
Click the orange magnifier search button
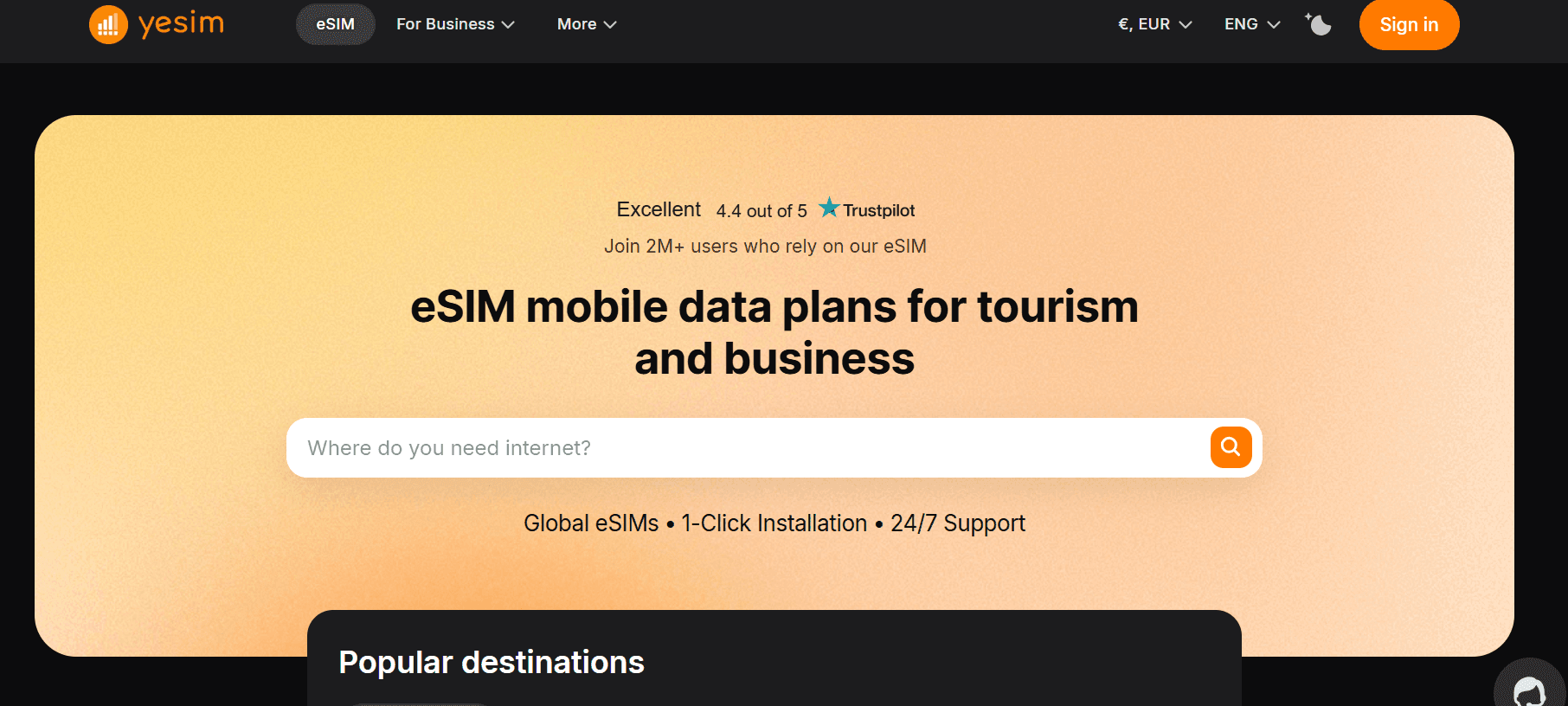(1231, 447)
